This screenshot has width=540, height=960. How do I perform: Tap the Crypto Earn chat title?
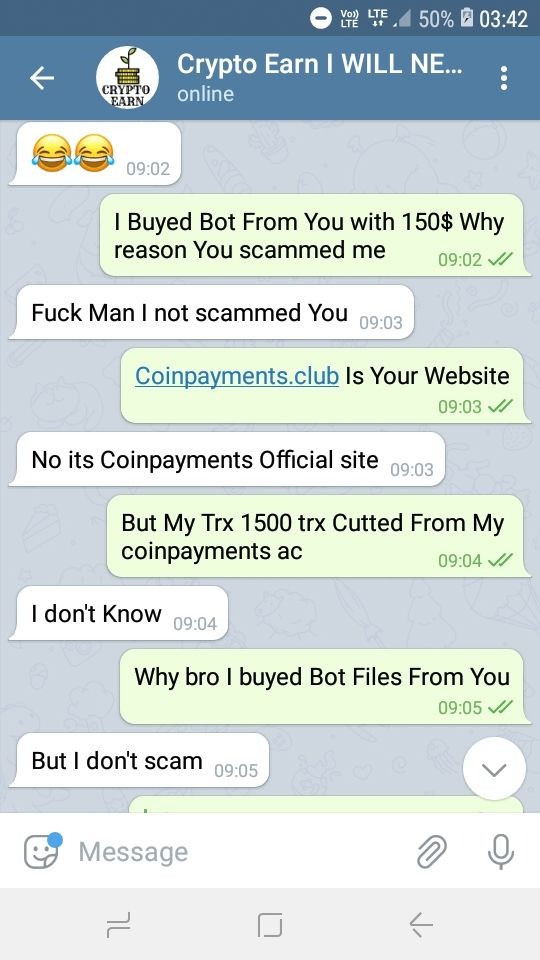click(x=319, y=64)
